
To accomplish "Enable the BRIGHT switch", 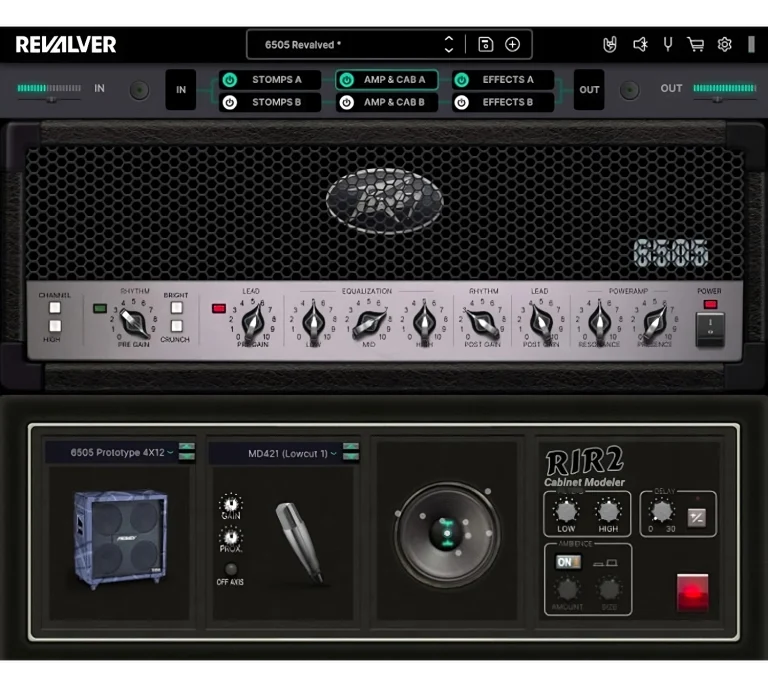I will coord(176,308).
